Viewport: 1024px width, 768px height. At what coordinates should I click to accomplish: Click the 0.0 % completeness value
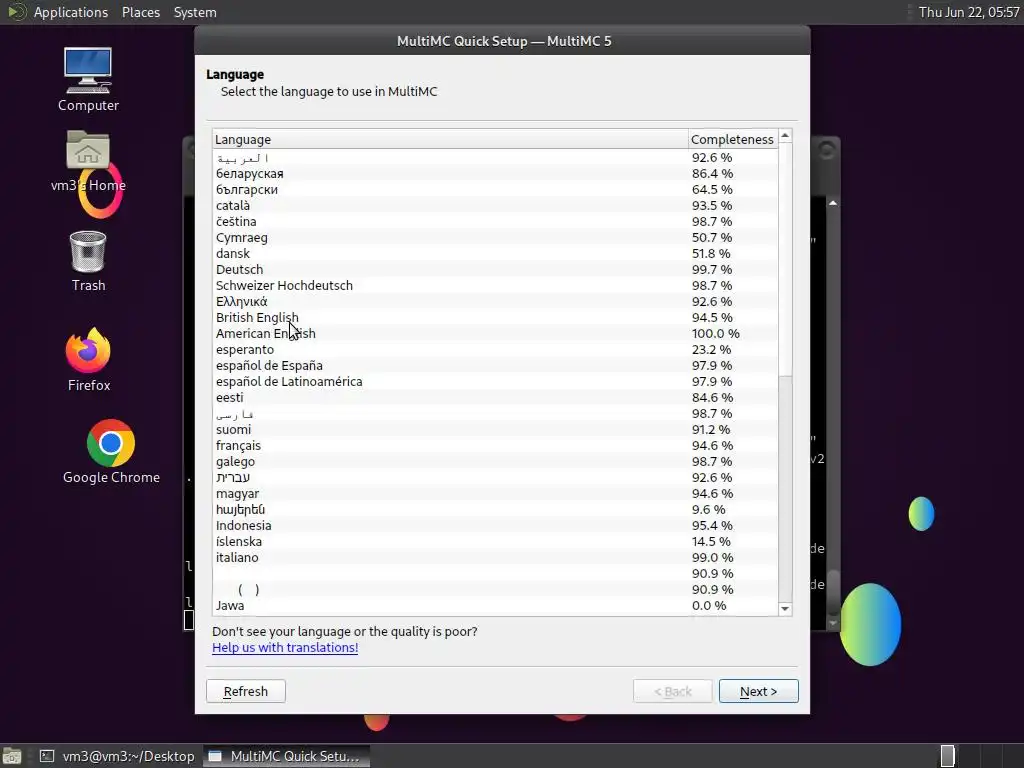[709, 605]
